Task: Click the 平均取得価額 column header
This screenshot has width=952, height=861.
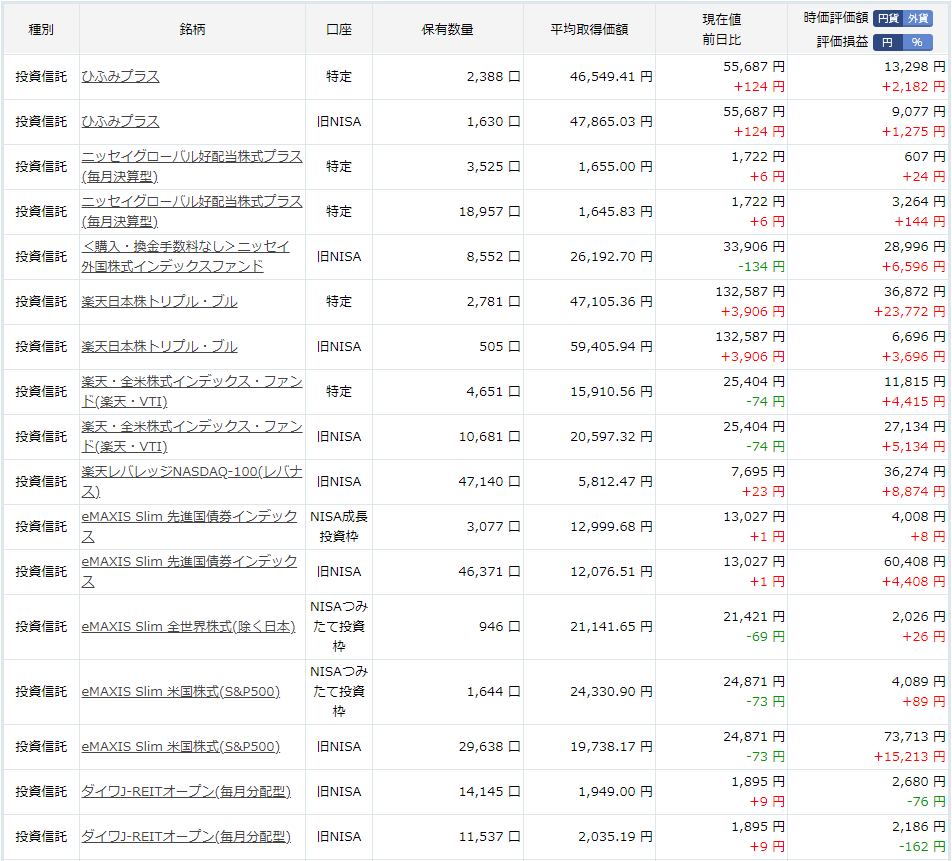Action: coord(589,30)
